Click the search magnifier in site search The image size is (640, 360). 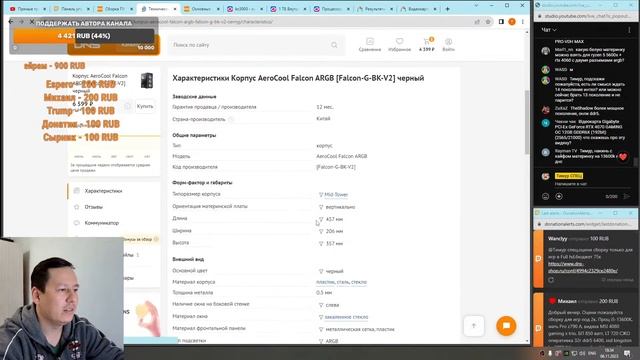click(x=334, y=45)
